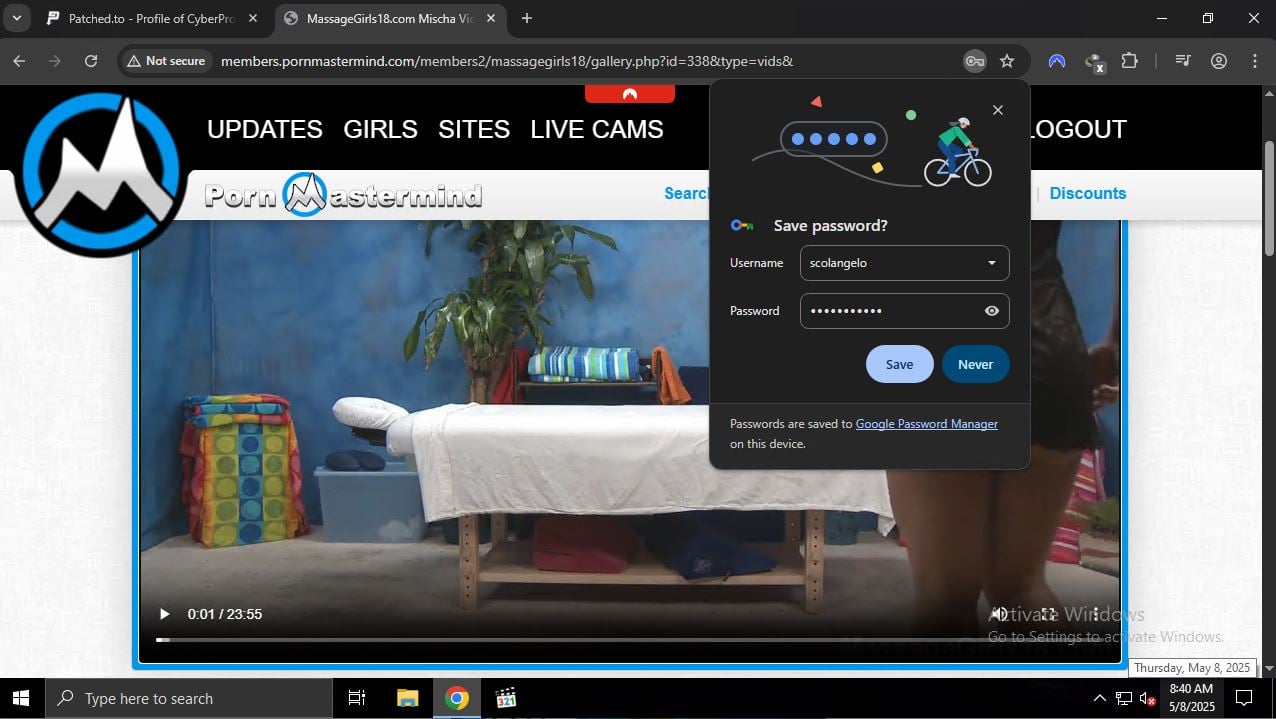This screenshot has height=719, width=1276.
Task: Click the Password field in the popup
Action: point(904,311)
